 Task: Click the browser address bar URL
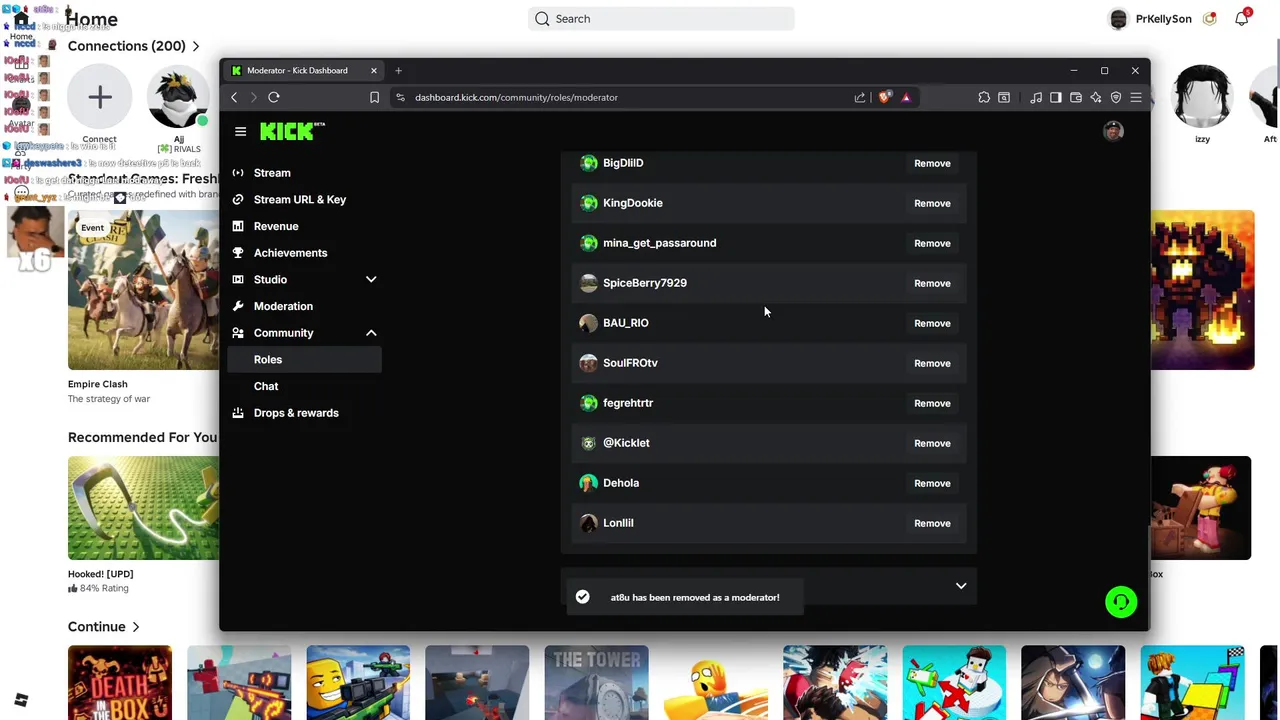coord(516,97)
